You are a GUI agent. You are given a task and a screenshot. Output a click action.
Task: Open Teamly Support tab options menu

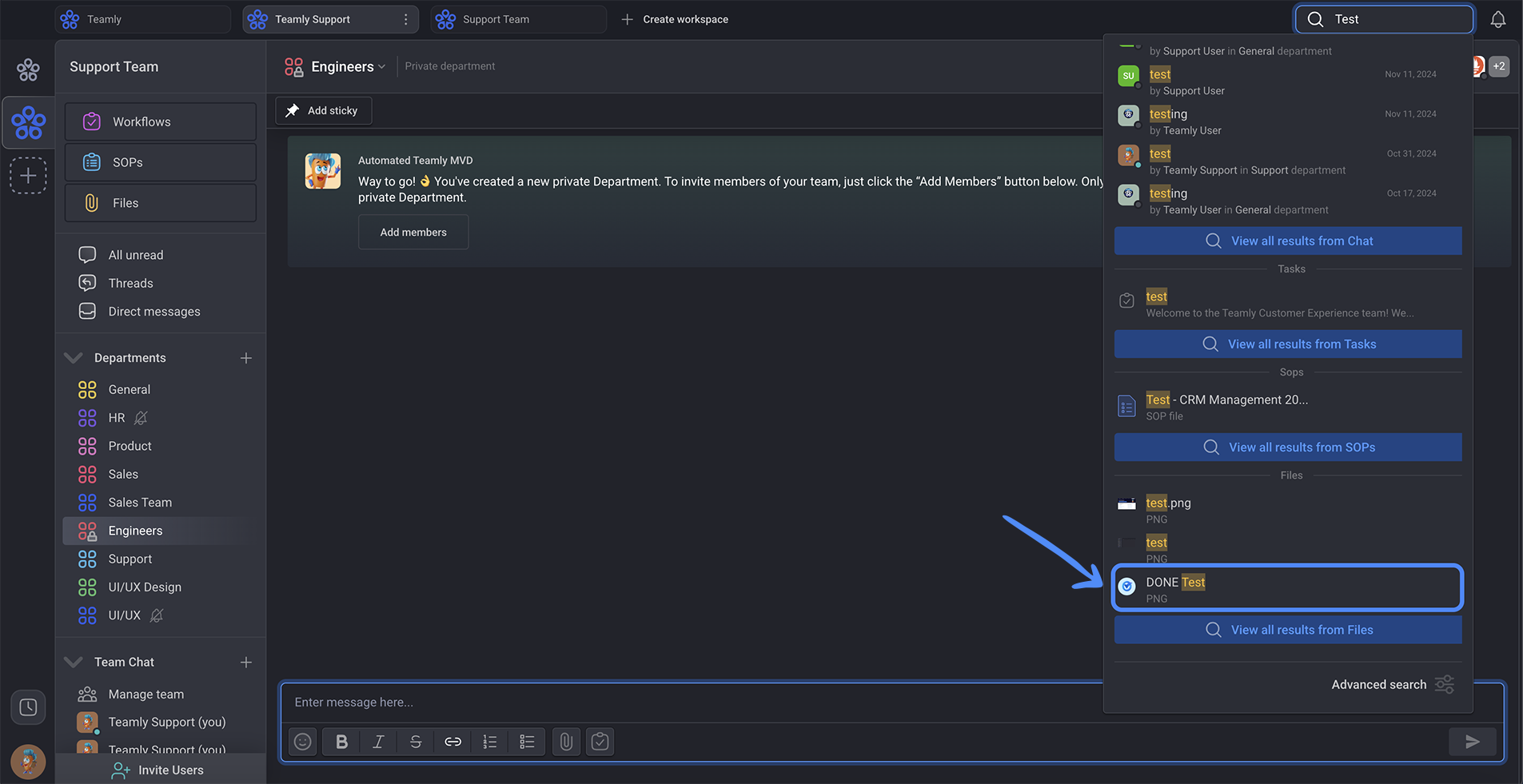pos(406,19)
